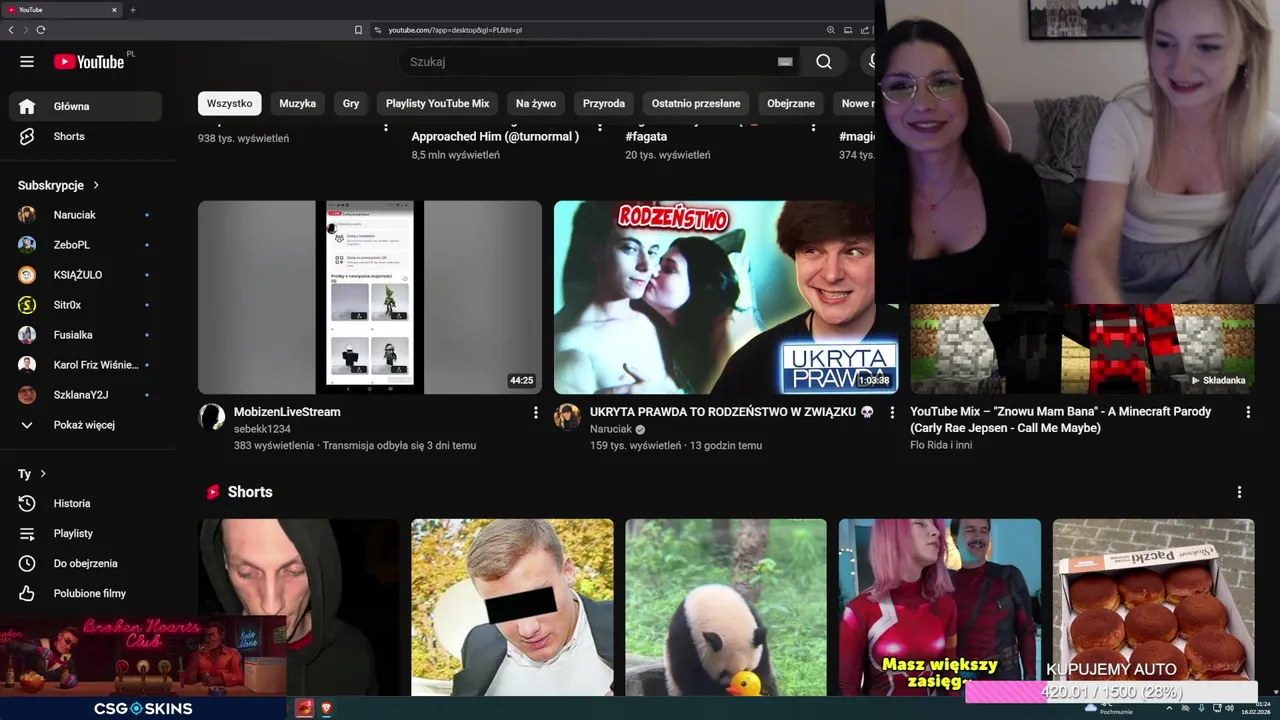This screenshot has width=1280, height=720.
Task: Select the Playlisty YouTube Mix chip
Action: click(x=437, y=103)
